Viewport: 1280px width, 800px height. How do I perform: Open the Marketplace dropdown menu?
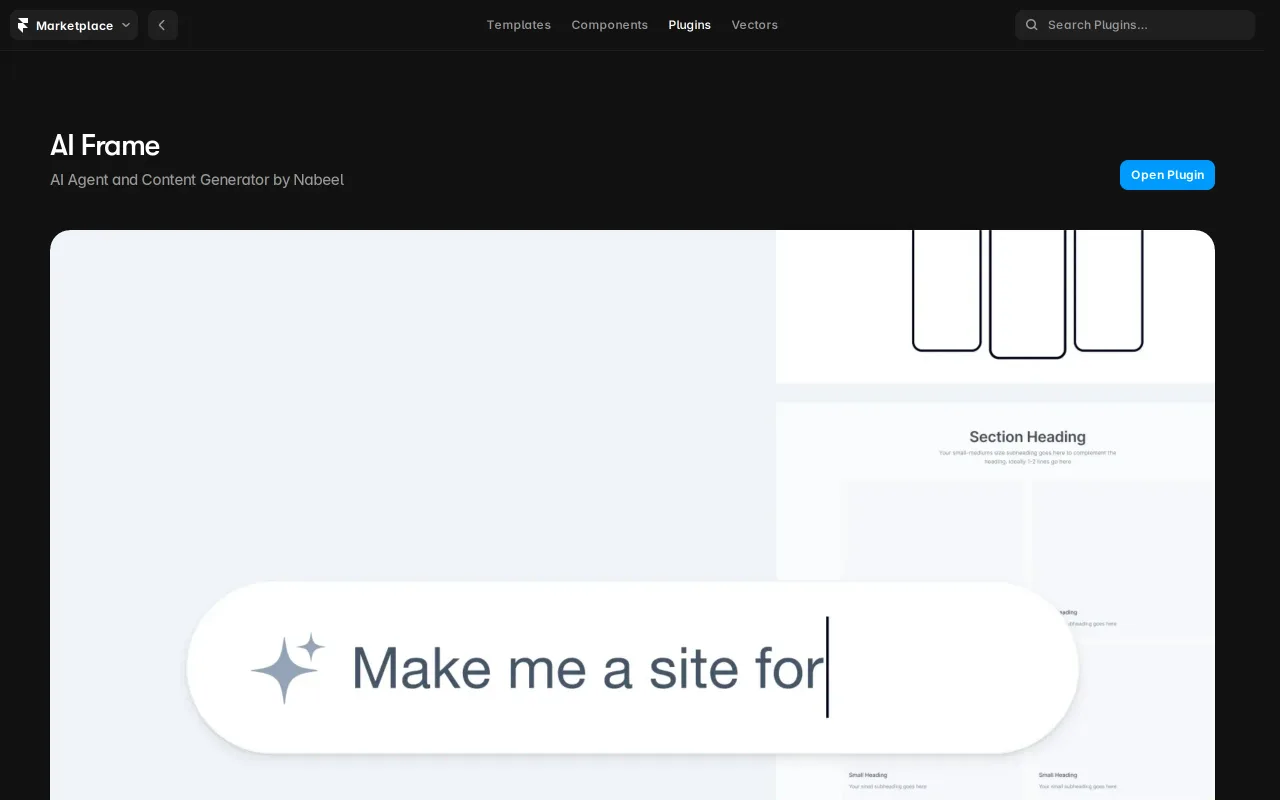click(x=74, y=25)
